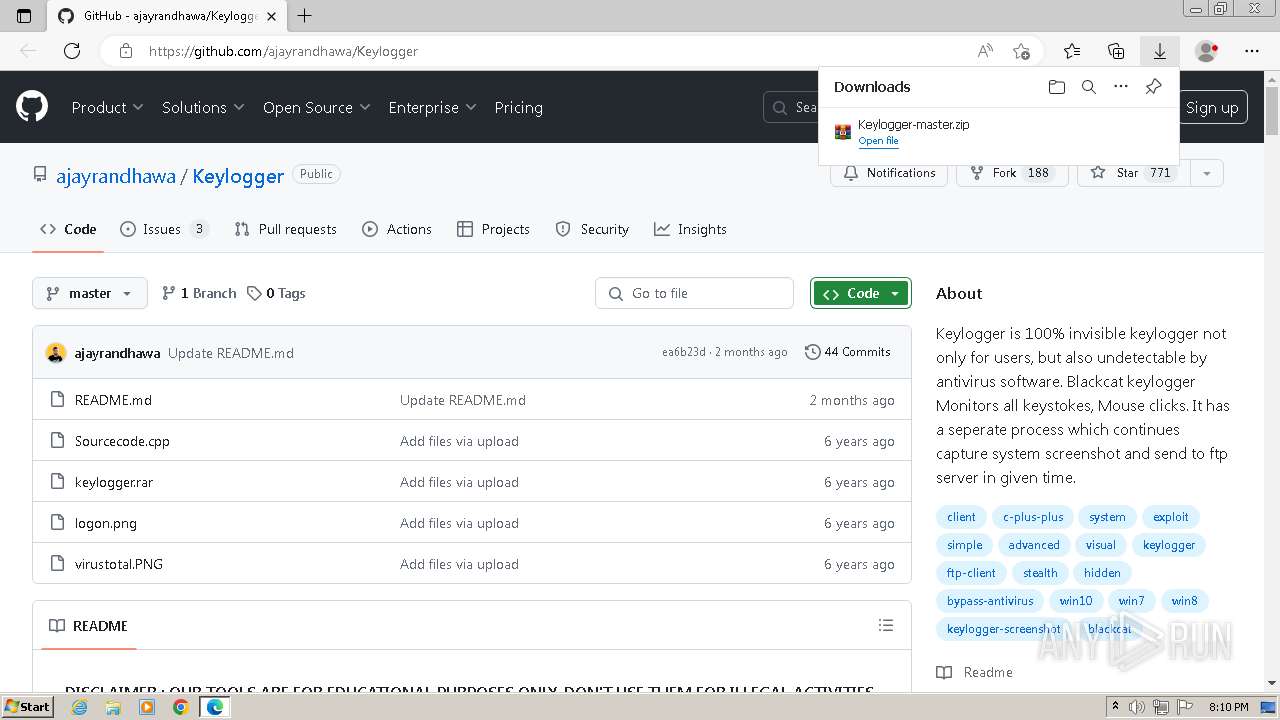
Task: Open README.md file
Action: pos(113,400)
